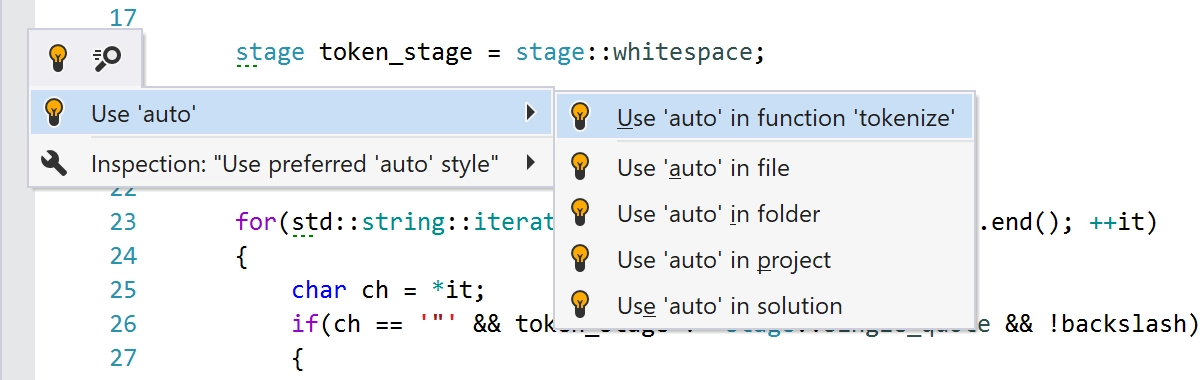This screenshot has height=380, width=1200.
Task: Click the wrench icon beside Inspection entry
Action: click(x=55, y=163)
